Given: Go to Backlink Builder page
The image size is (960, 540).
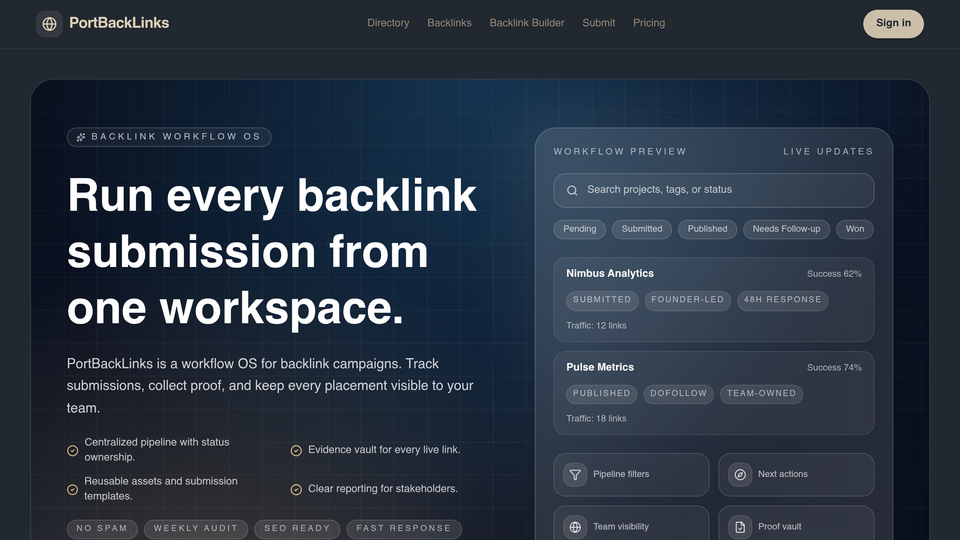Looking at the screenshot, I should (x=527, y=23).
